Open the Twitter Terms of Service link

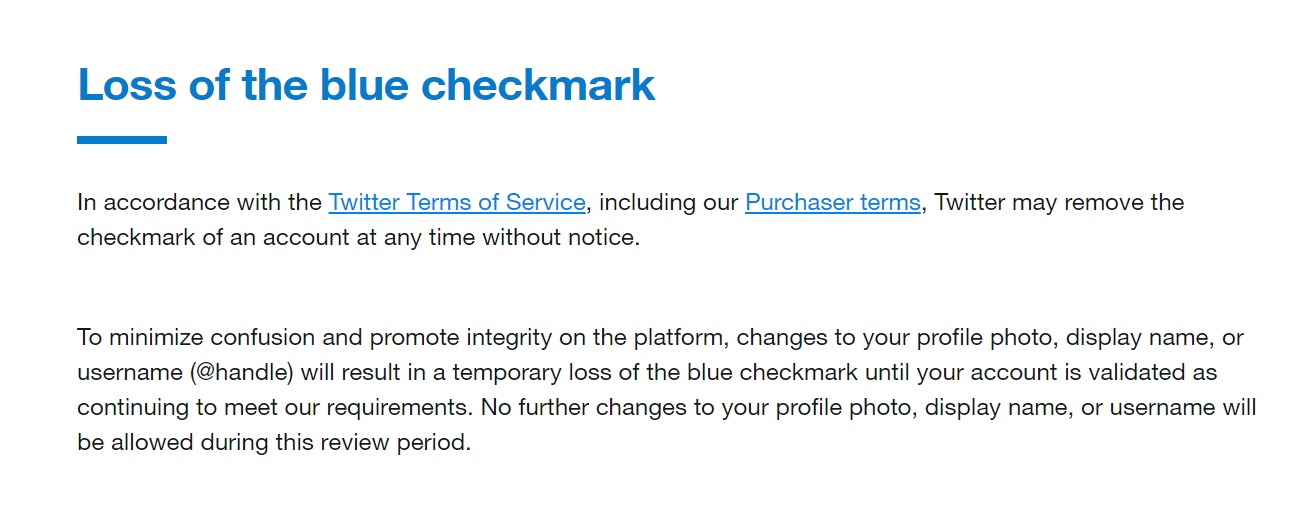[x=456, y=203]
